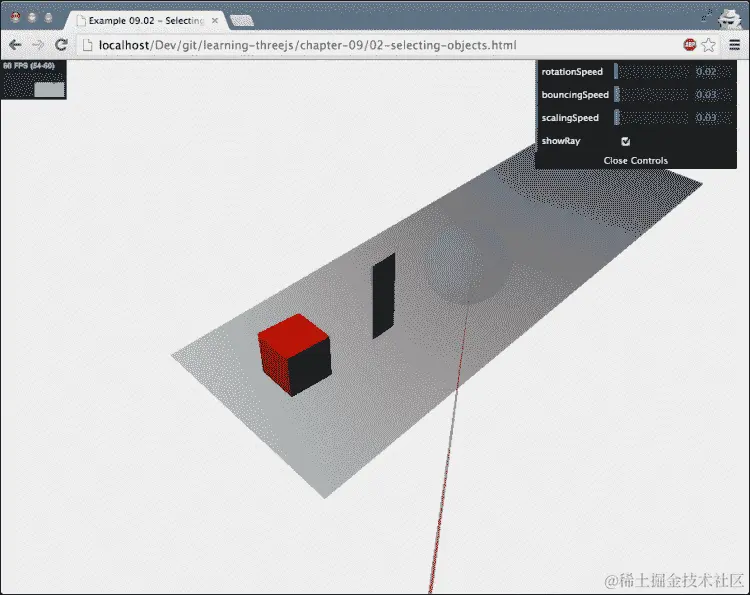Image resolution: width=750 pixels, height=595 pixels.
Task: Open a new tab with the new tab button
Action: tap(242, 21)
